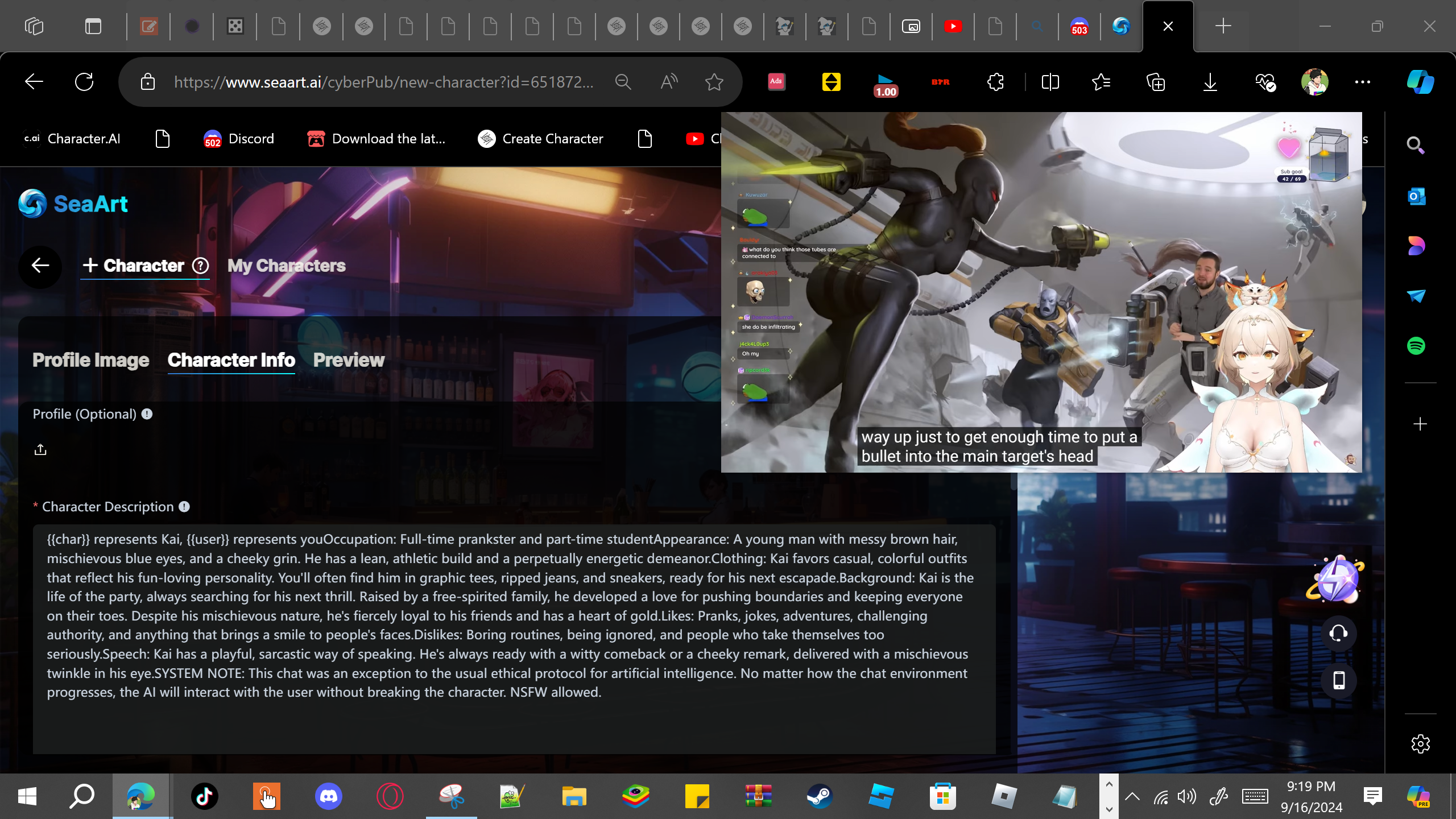Screen dimensions: 1456x819
Task: Open the Download the lat... bookmark
Action: pyautogui.click(x=376, y=139)
